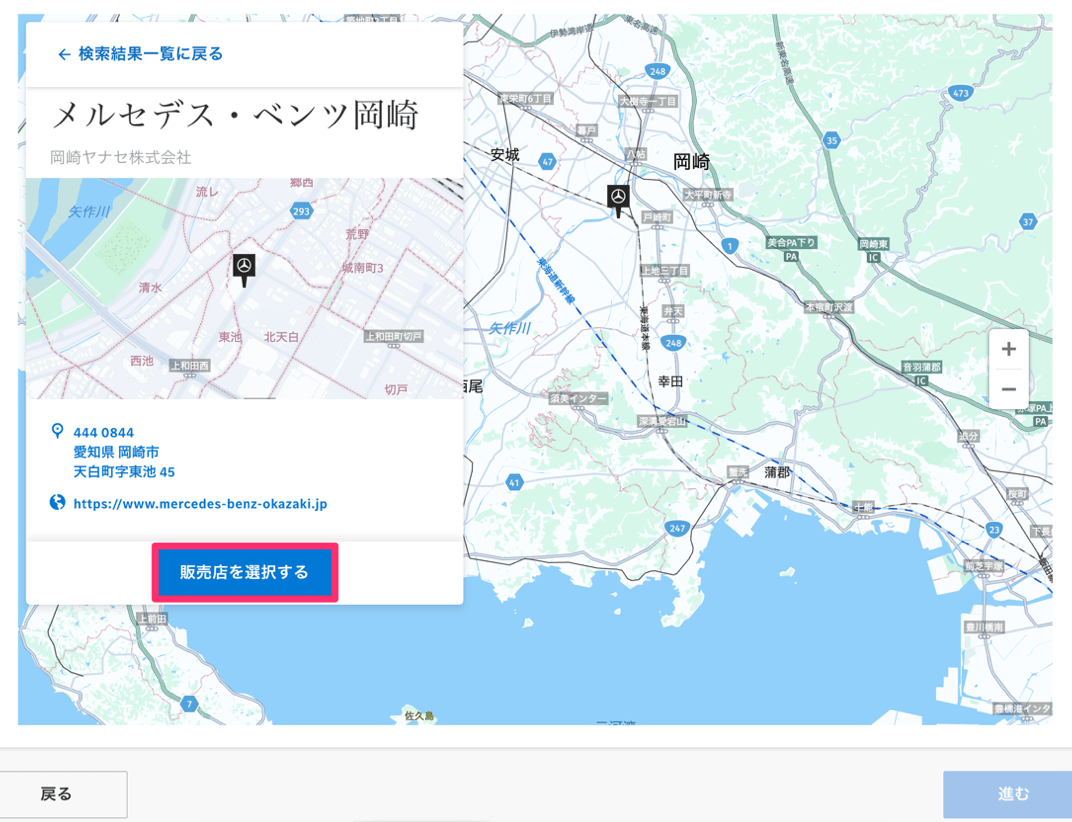
Task: Click the route 1 shield on the map
Action: coord(730,246)
